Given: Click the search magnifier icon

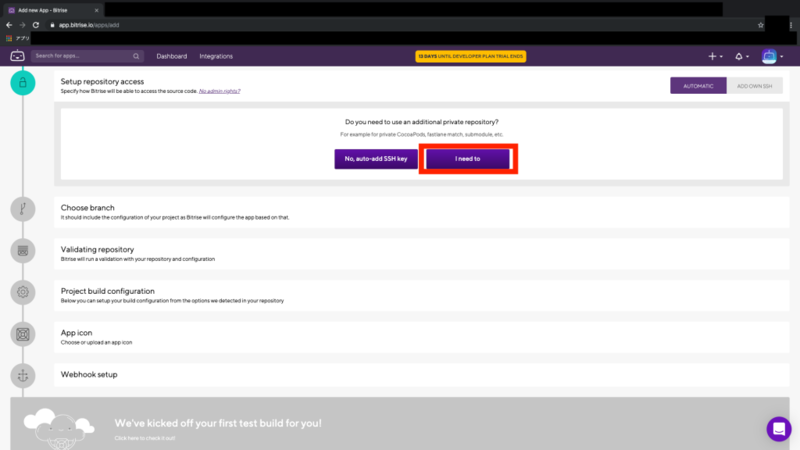Looking at the screenshot, I should point(136,56).
